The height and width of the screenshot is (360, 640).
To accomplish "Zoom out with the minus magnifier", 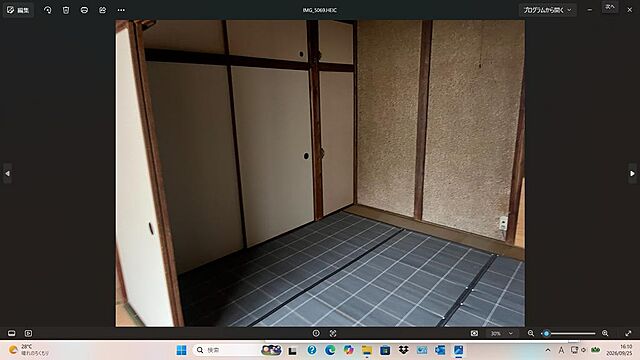I will pyautogui.click(x=531, y=333).
